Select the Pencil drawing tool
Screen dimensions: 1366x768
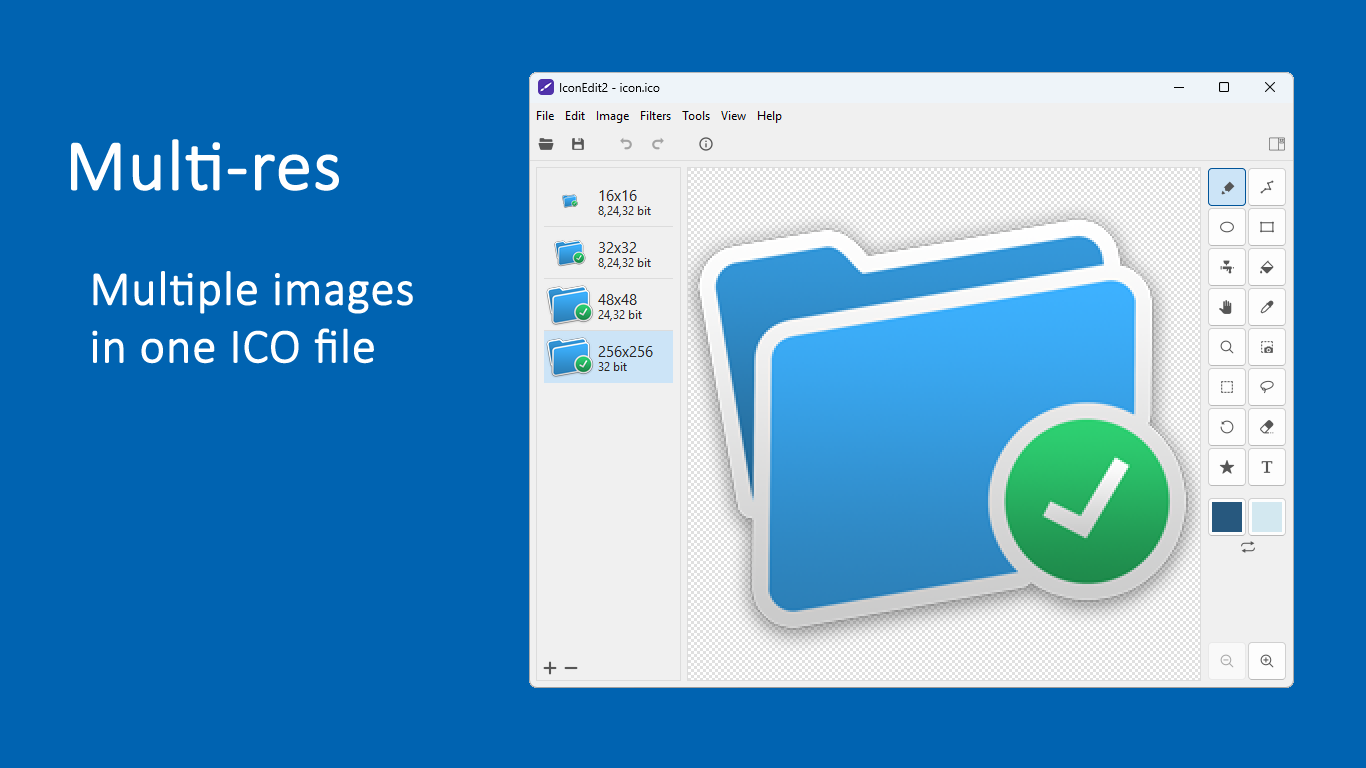tap(1227, 187)
